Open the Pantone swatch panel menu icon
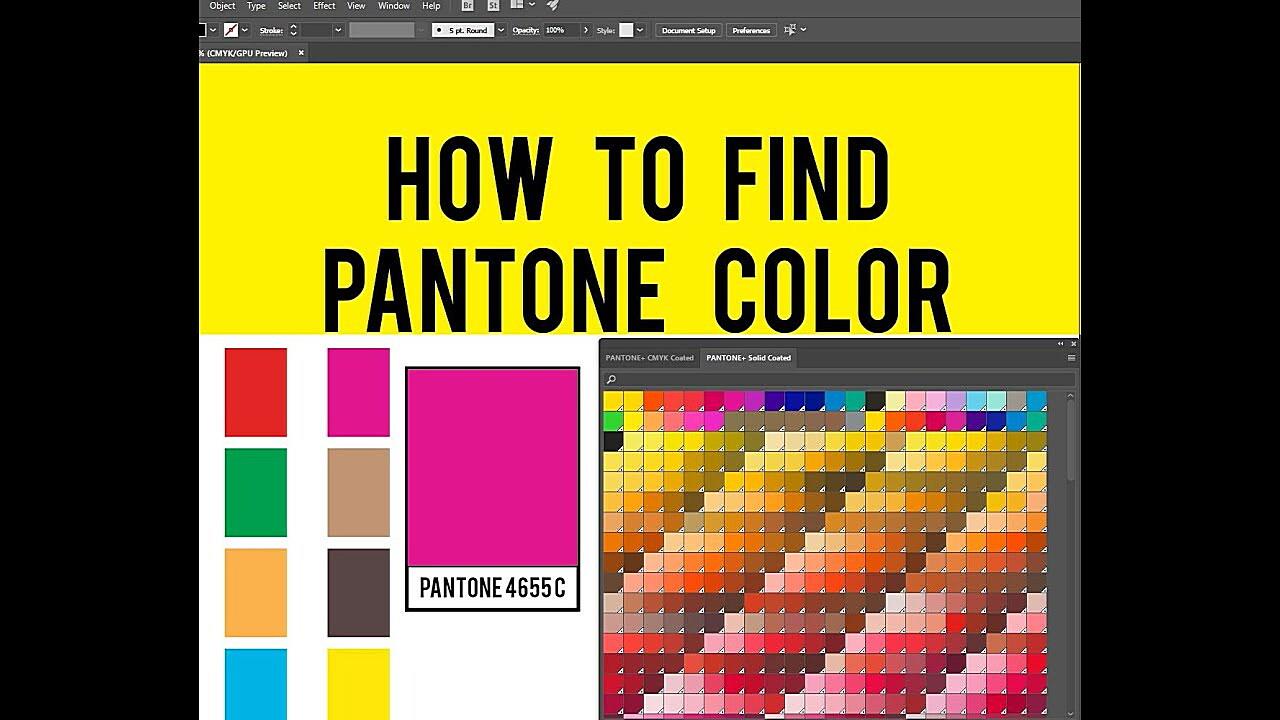1280x720 pixels. (1071, 358)
